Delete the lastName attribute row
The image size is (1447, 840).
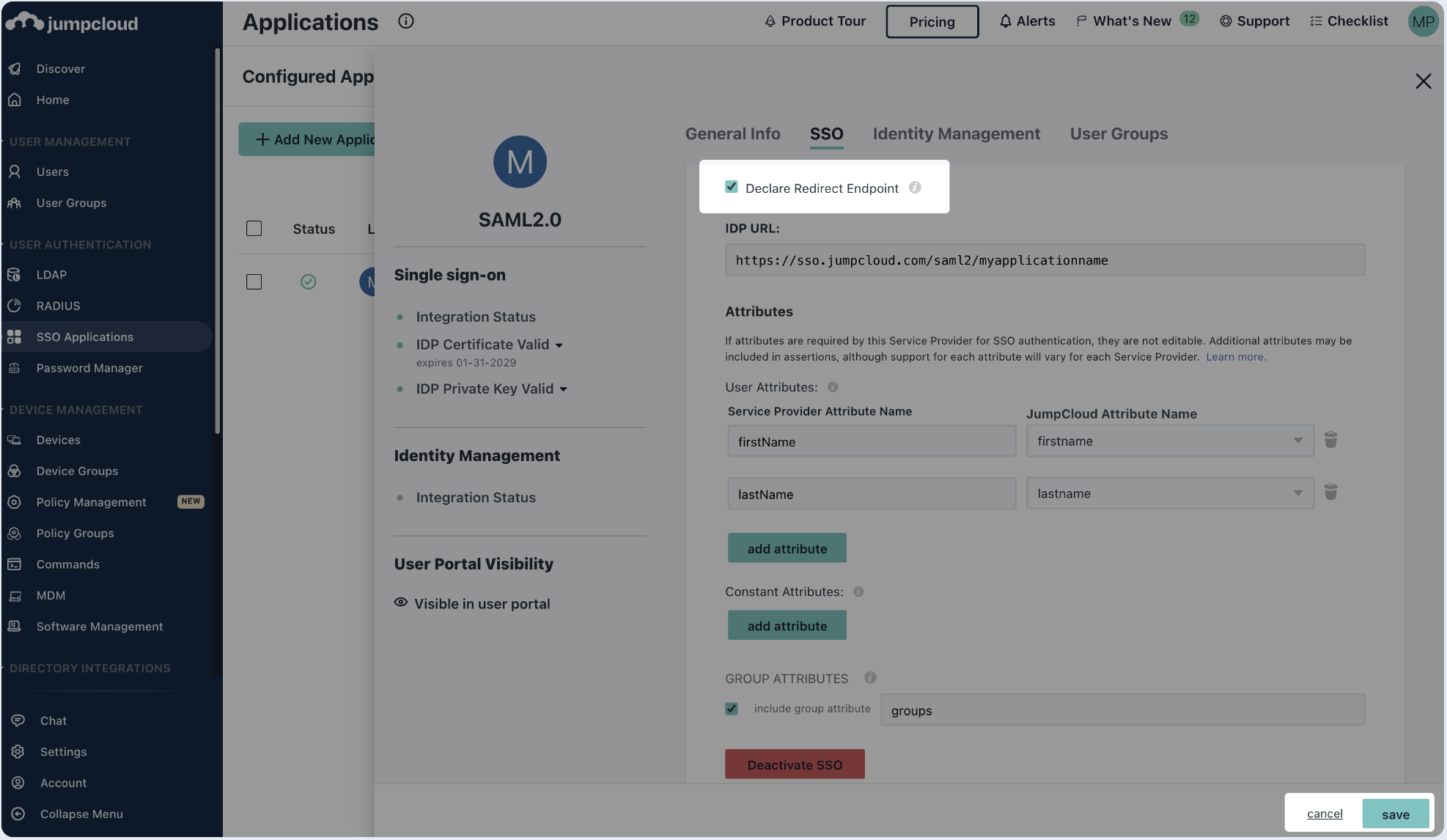pos(1330,492)
